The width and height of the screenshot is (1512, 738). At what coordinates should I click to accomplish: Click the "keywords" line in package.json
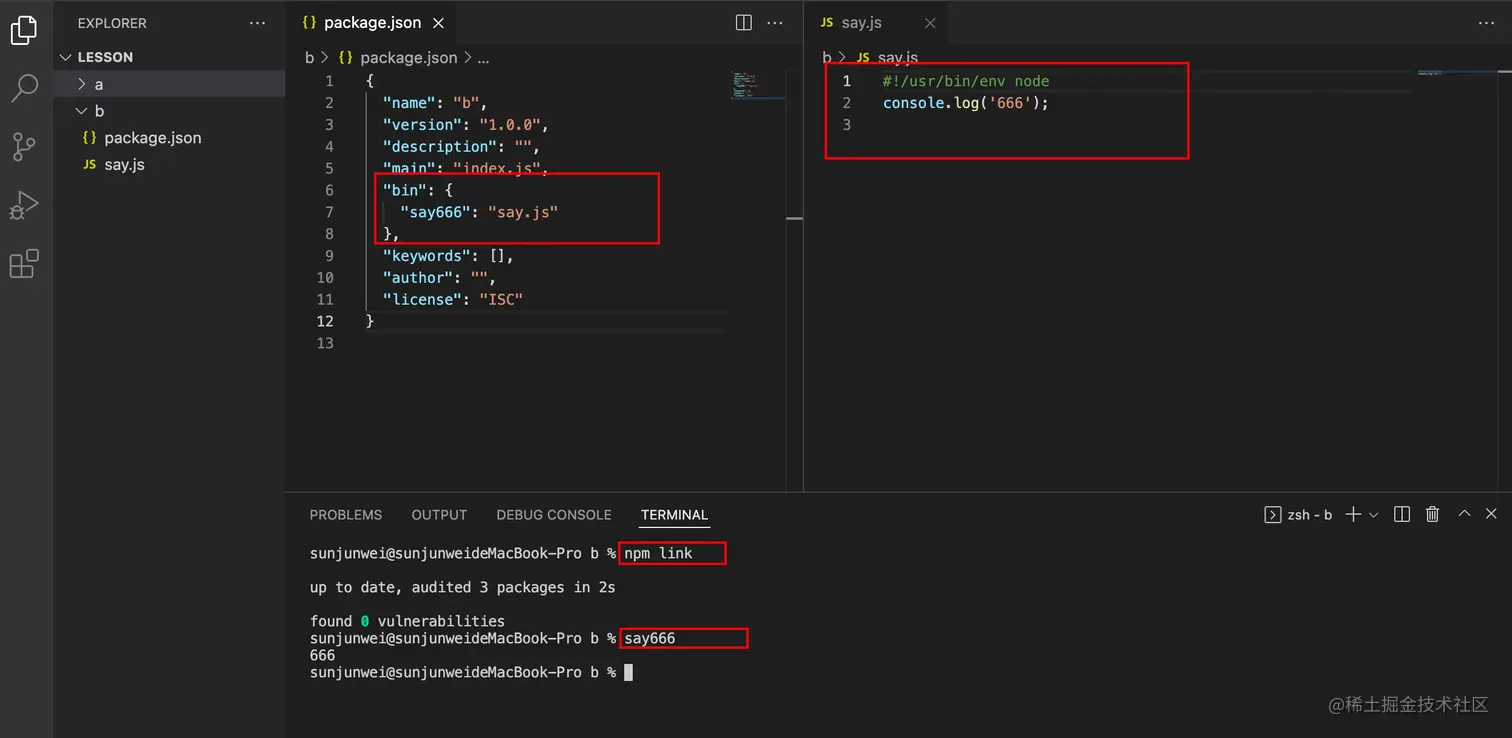pos(448,256)
